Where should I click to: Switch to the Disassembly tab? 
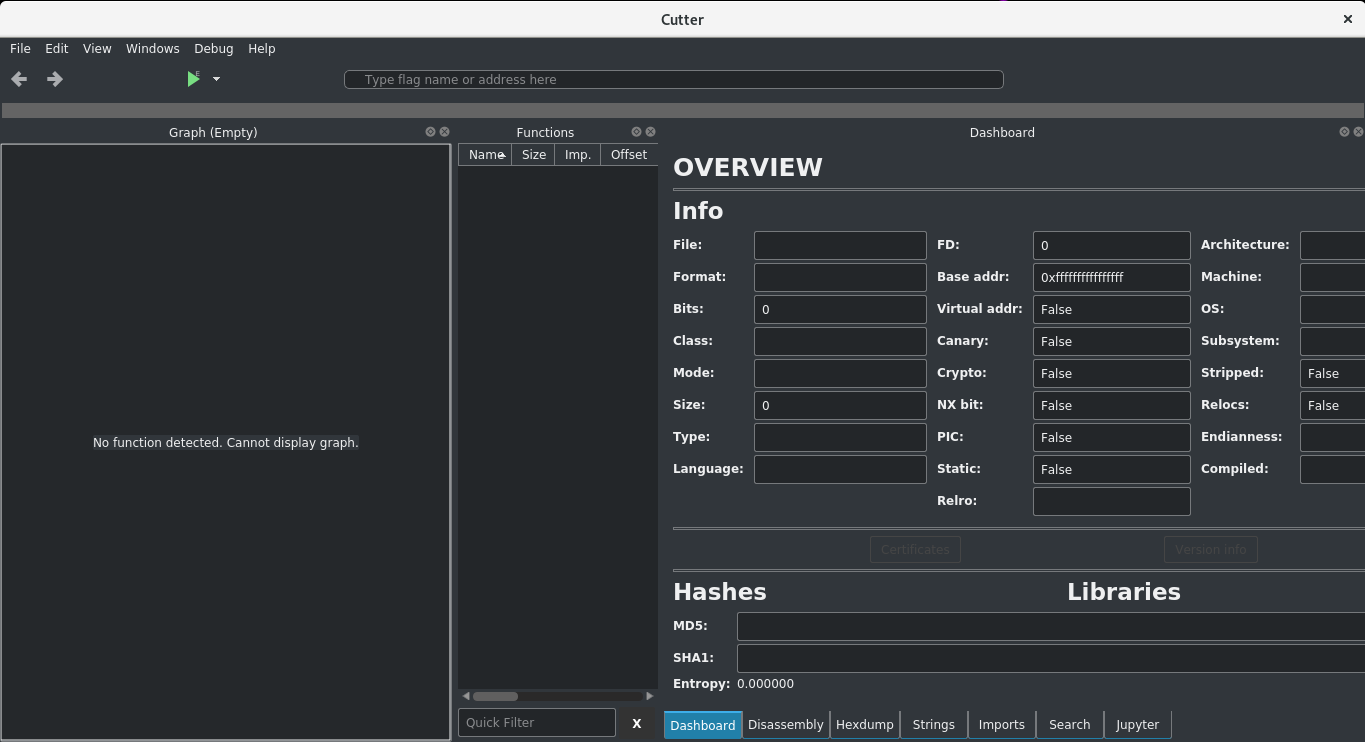(x=786, y=725)
